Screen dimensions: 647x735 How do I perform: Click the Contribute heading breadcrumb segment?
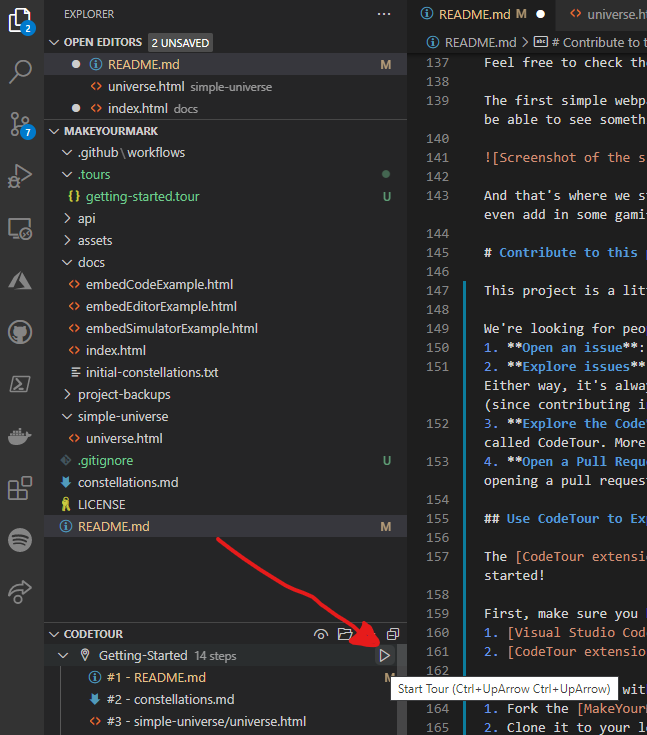coord(591,43)
